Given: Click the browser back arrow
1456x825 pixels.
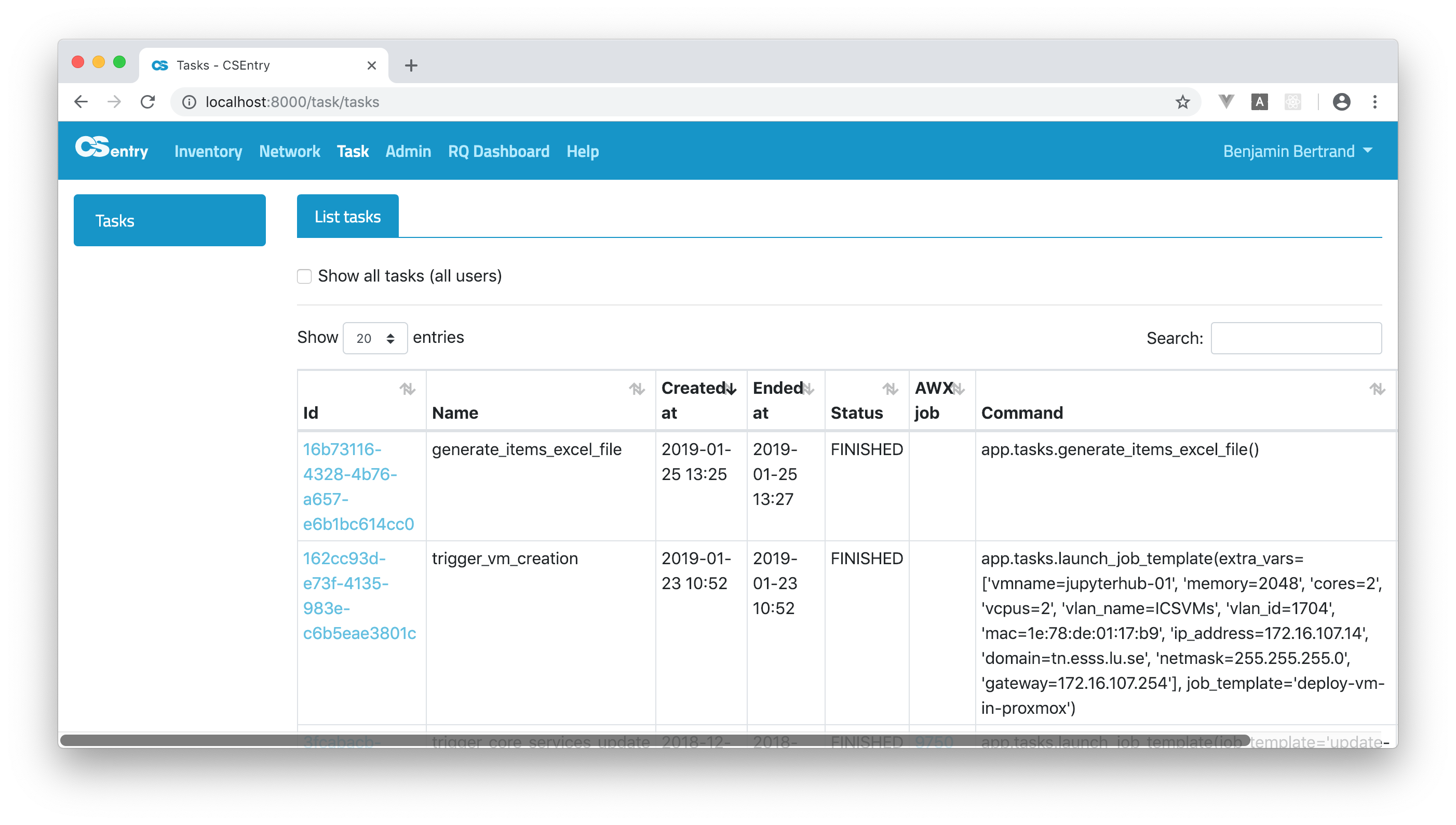Looking at the screenshot, I should tap(81, 102).
